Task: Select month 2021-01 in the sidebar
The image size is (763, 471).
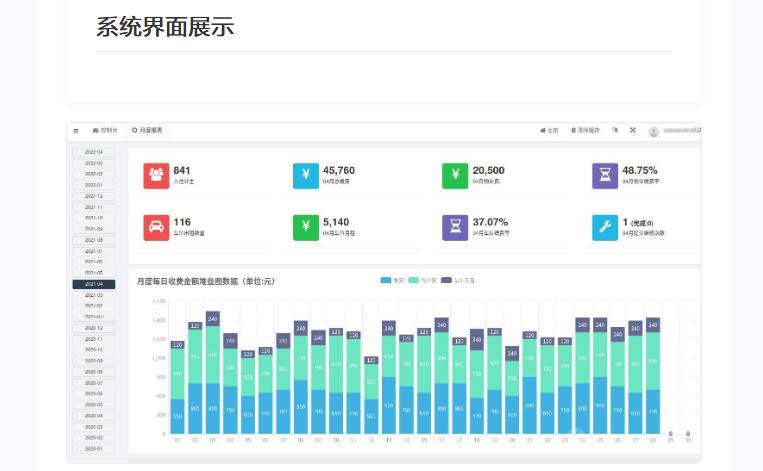Action: coord(94,317)
